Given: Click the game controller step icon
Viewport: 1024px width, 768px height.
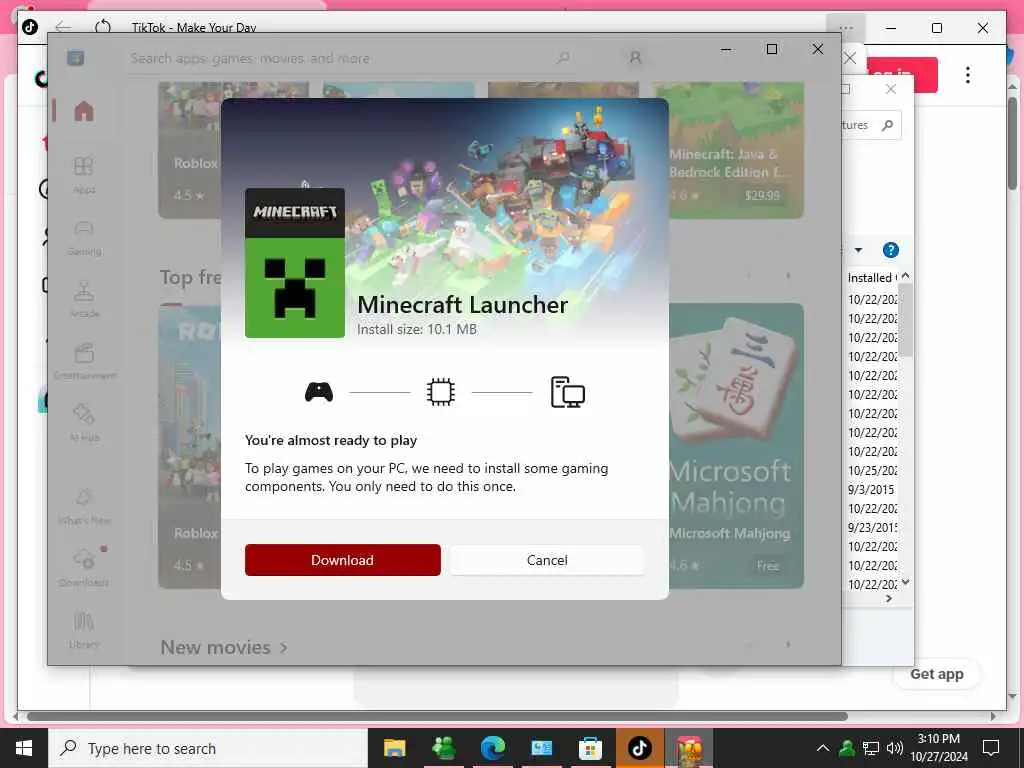Looking at the screenshot, I should [x=319, y=392].
